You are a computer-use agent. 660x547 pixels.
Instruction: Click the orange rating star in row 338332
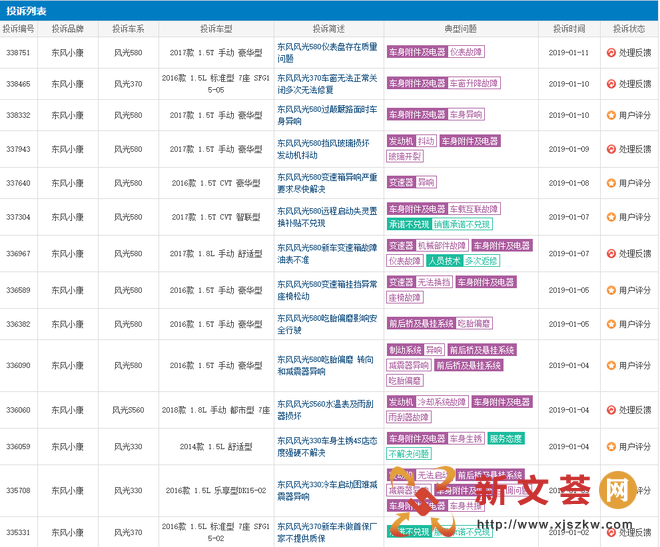pyautogui.click(x=611, y=115)
